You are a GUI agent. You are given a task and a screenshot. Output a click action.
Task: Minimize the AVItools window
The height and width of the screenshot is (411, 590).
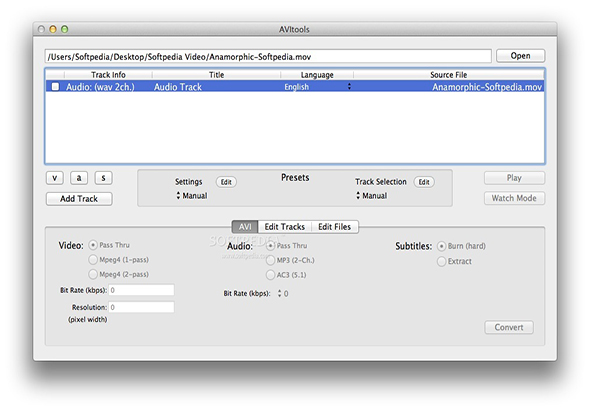coord(53,29)
